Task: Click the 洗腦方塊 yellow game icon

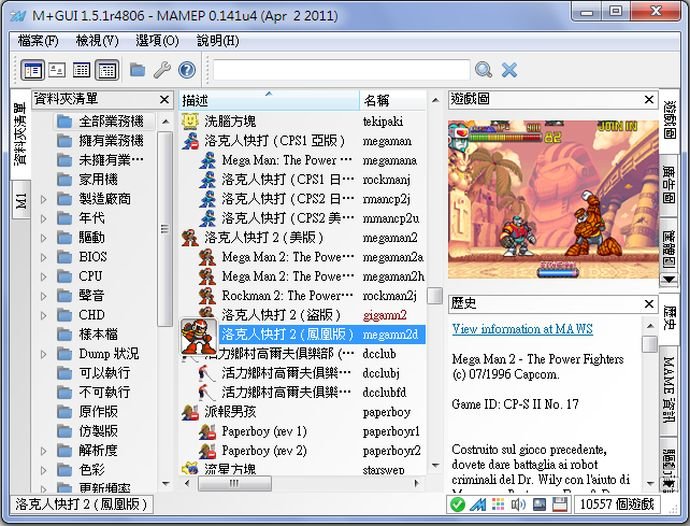Action: click(x=190, y=121)
